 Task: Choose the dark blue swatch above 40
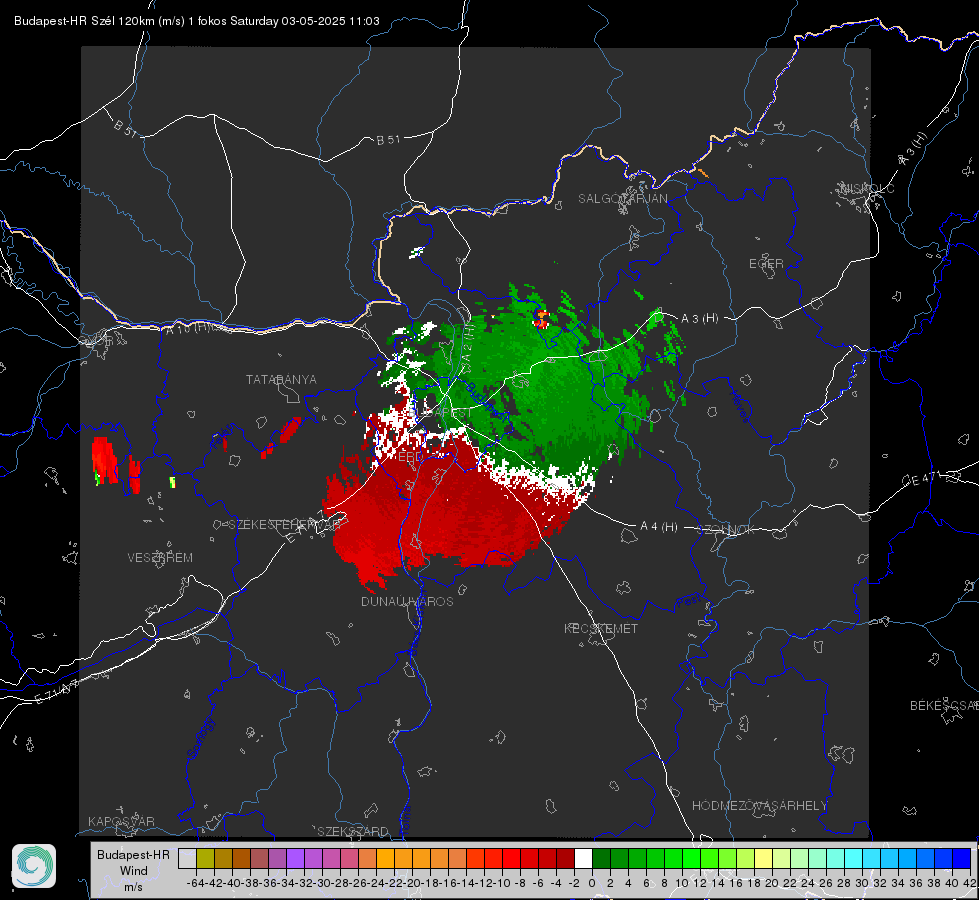pos(961,859)
